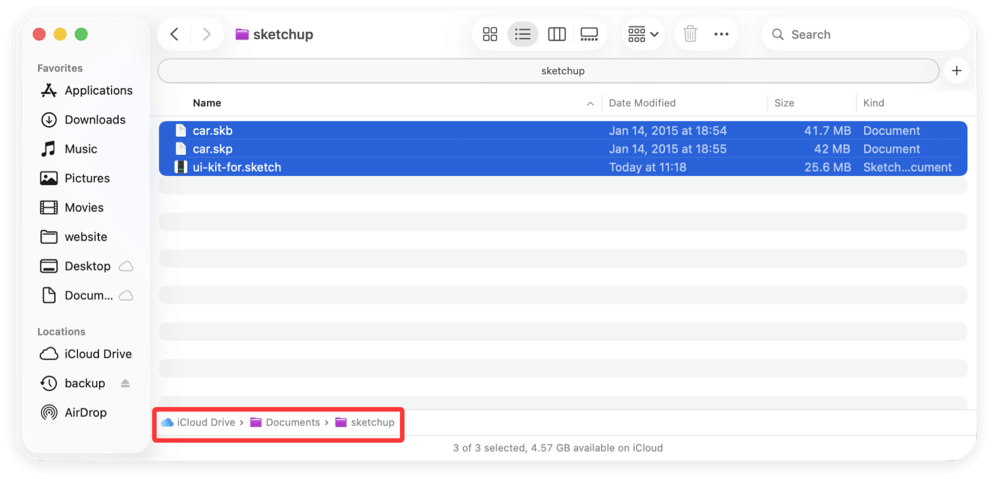The image size is (992, 479).
Task: Open the more actions ellipsis menu
Action: [722, 34]
